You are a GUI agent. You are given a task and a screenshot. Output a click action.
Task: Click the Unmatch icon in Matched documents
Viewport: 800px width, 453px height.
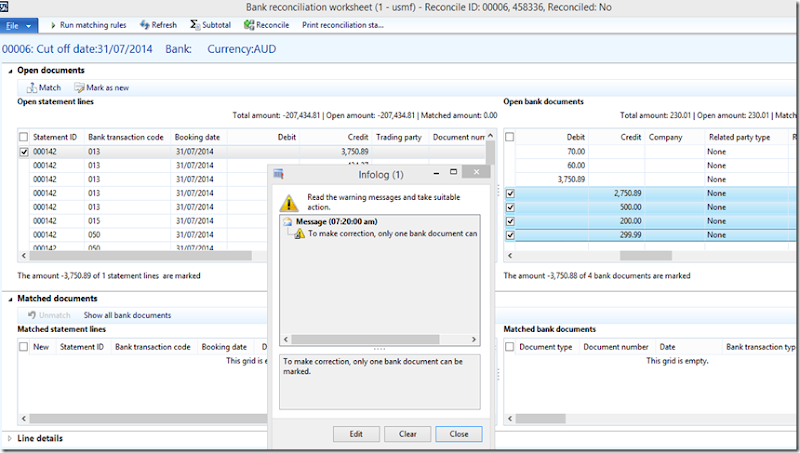point(32,315)
